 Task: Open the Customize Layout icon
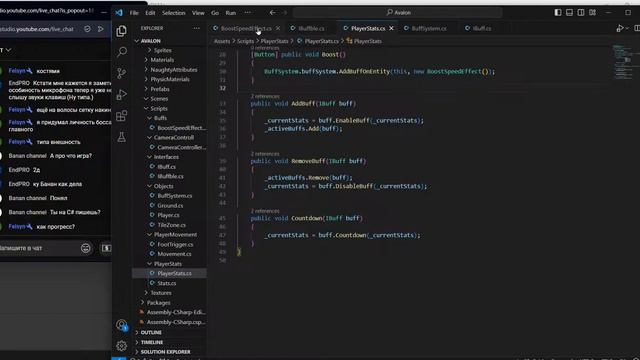(x=592, y=13)
